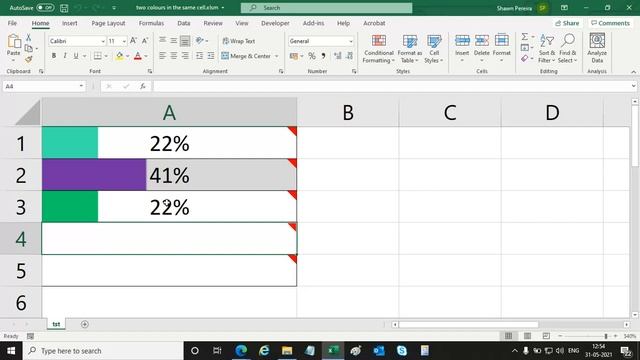The image size is (640, 360).
Task: Switch to the Formulas tab
Action: tap(151, 23)
